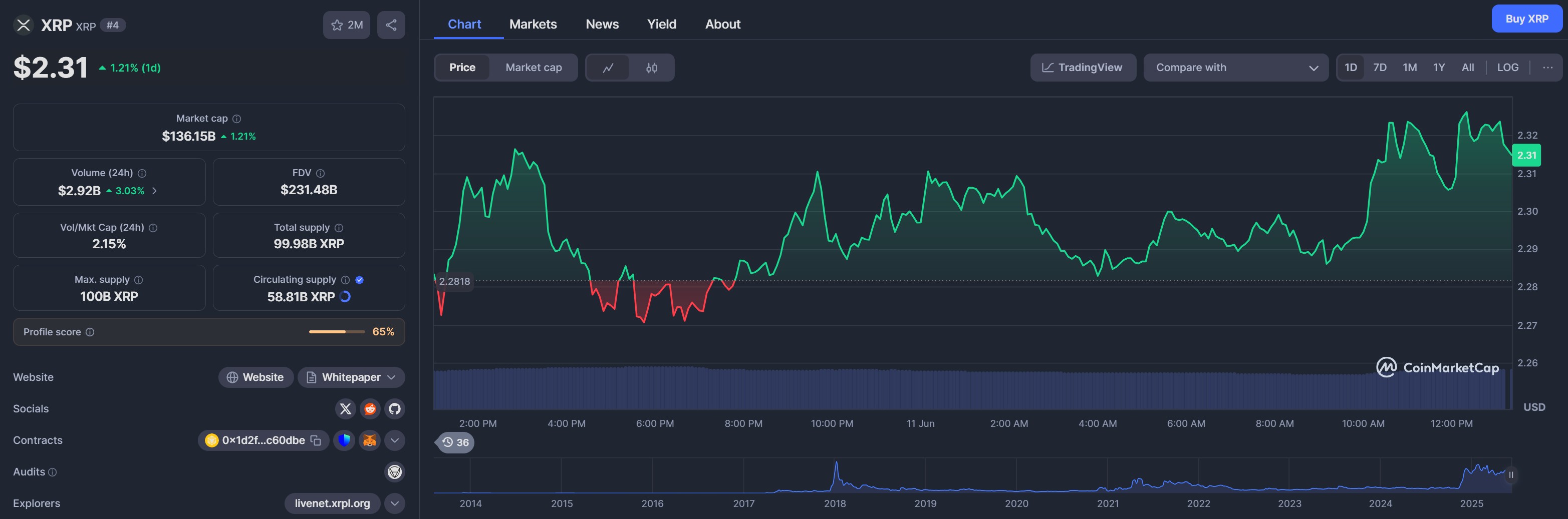This screenshot has height=519, width=1568.
Task: Click the circulating supply progress ring icon
Action: point(345,296)
